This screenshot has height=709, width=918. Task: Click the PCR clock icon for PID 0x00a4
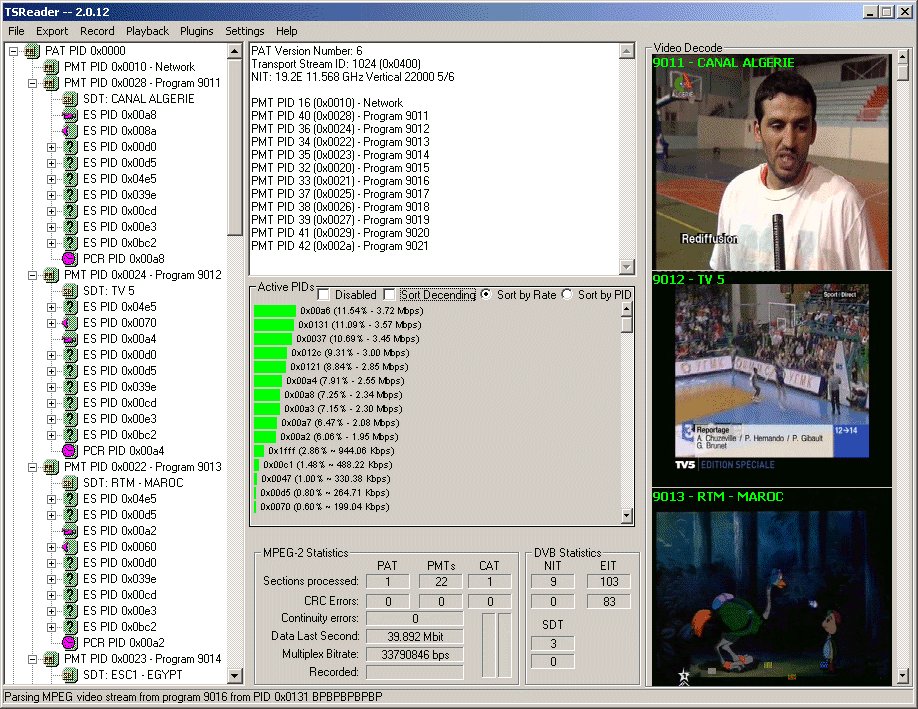[69, 451]
